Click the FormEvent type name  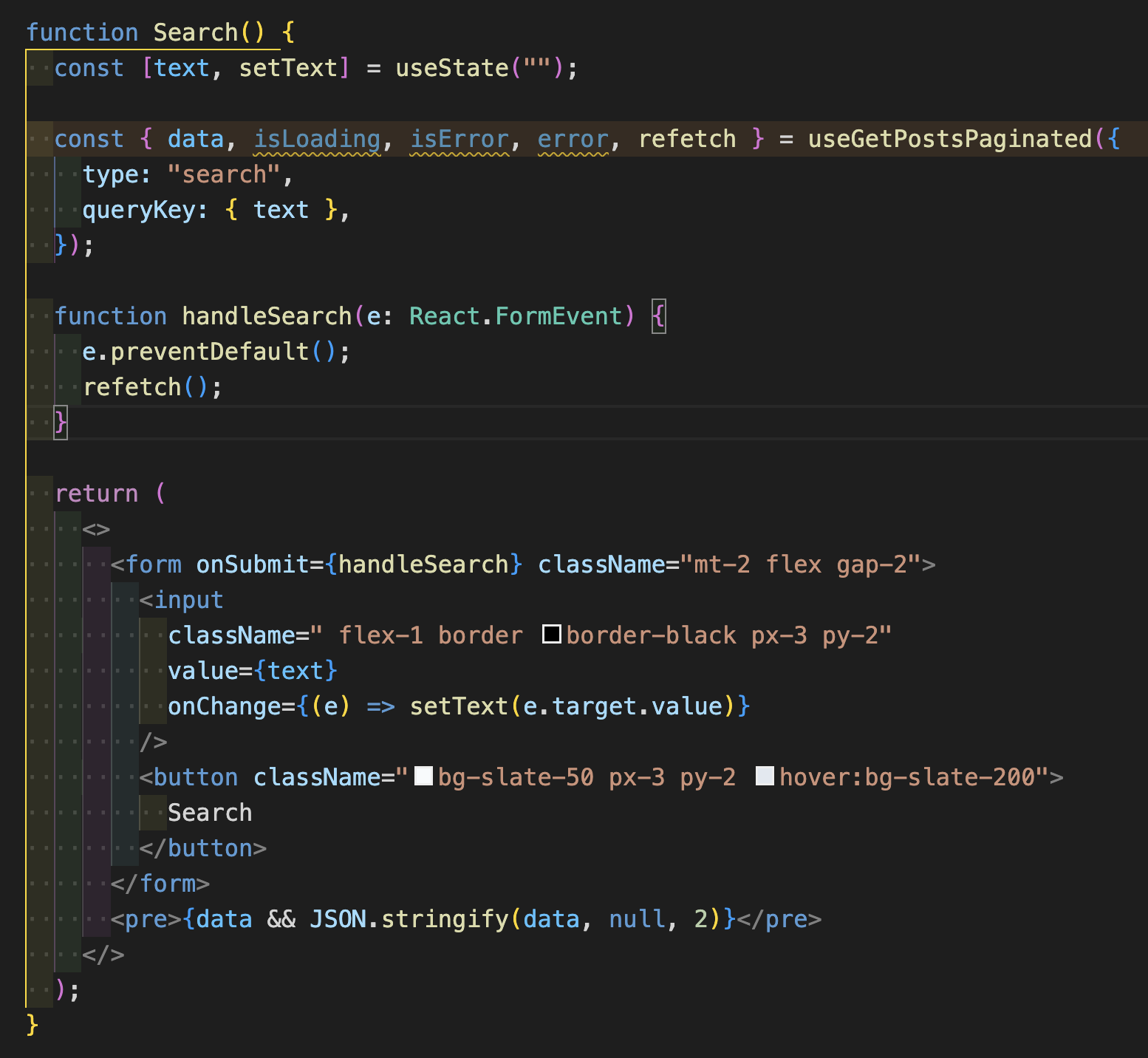click(559, 316)
